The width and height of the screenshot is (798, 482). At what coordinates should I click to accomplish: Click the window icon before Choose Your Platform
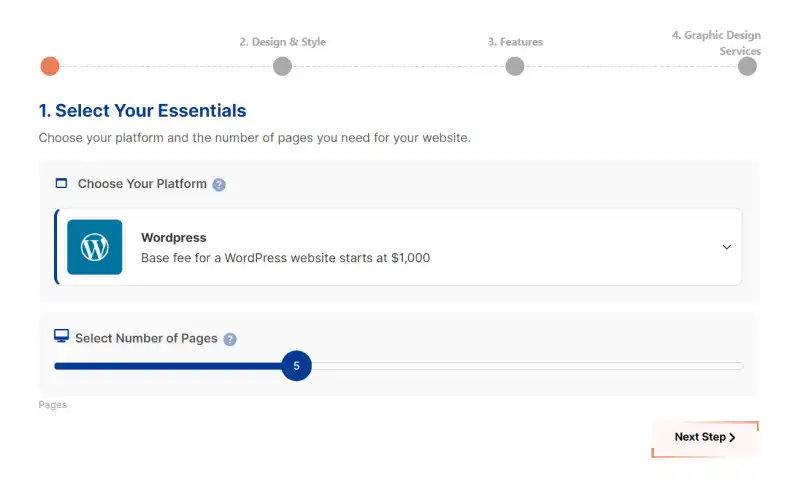pyautogui.click(x=61, y=184)
